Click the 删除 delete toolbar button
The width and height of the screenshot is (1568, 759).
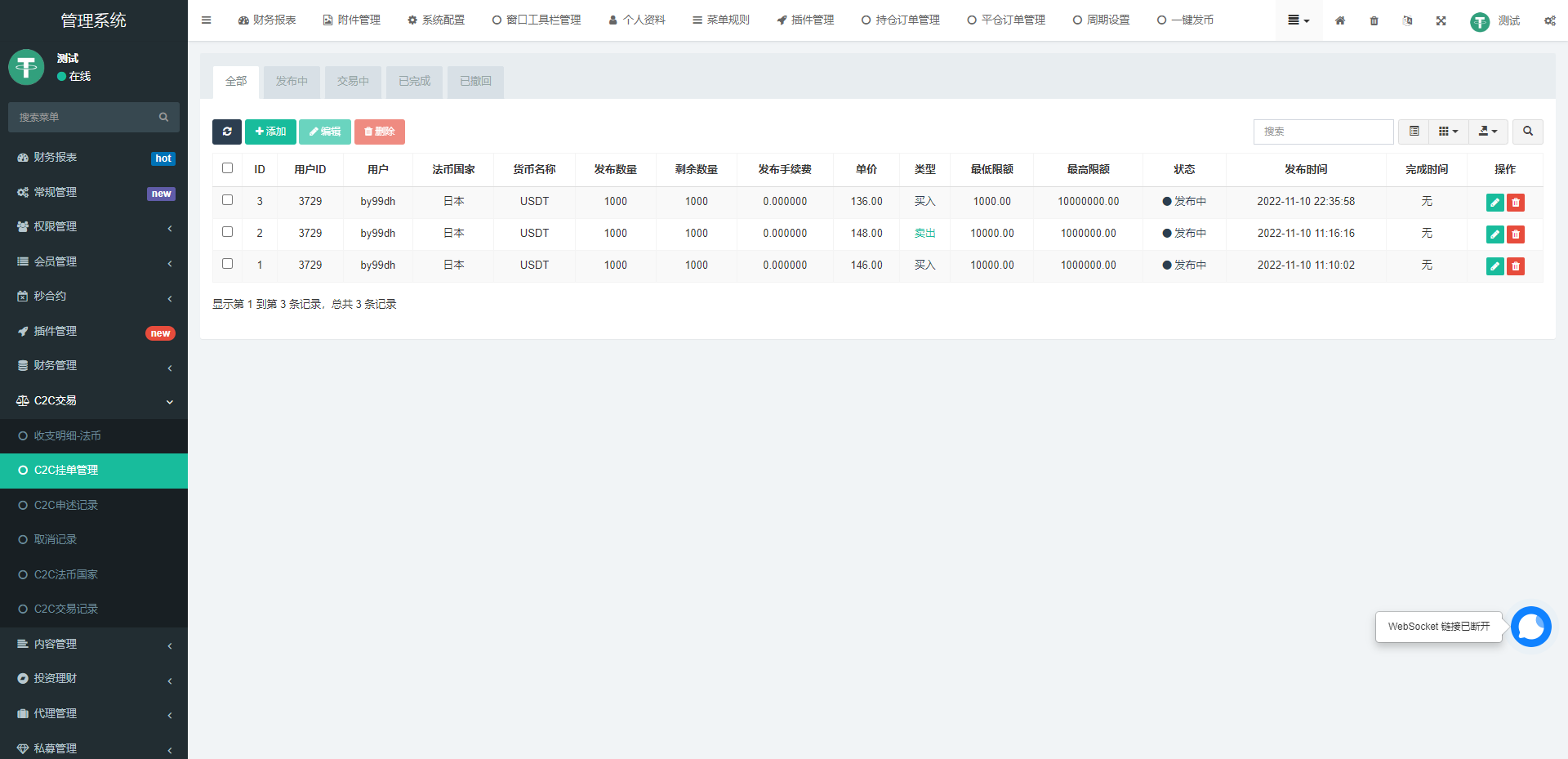[380, 132]
